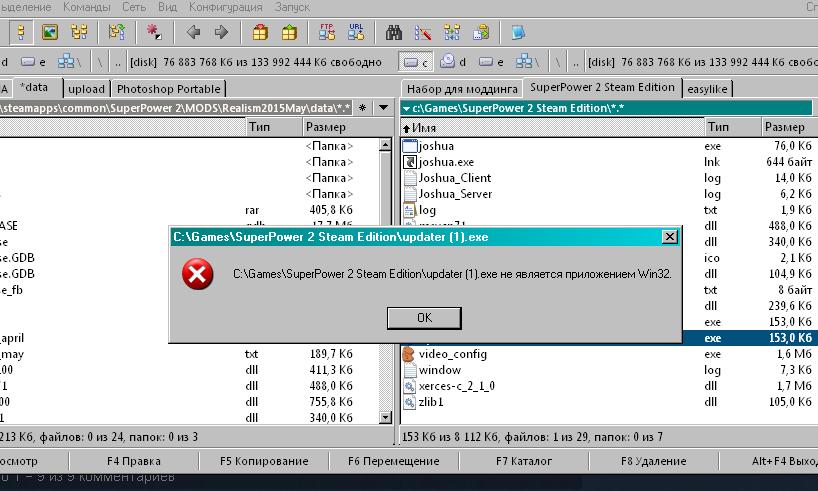Toggle the directory tree view icon
The height and width of the screenshot is (491, 818).
(79, 32)
